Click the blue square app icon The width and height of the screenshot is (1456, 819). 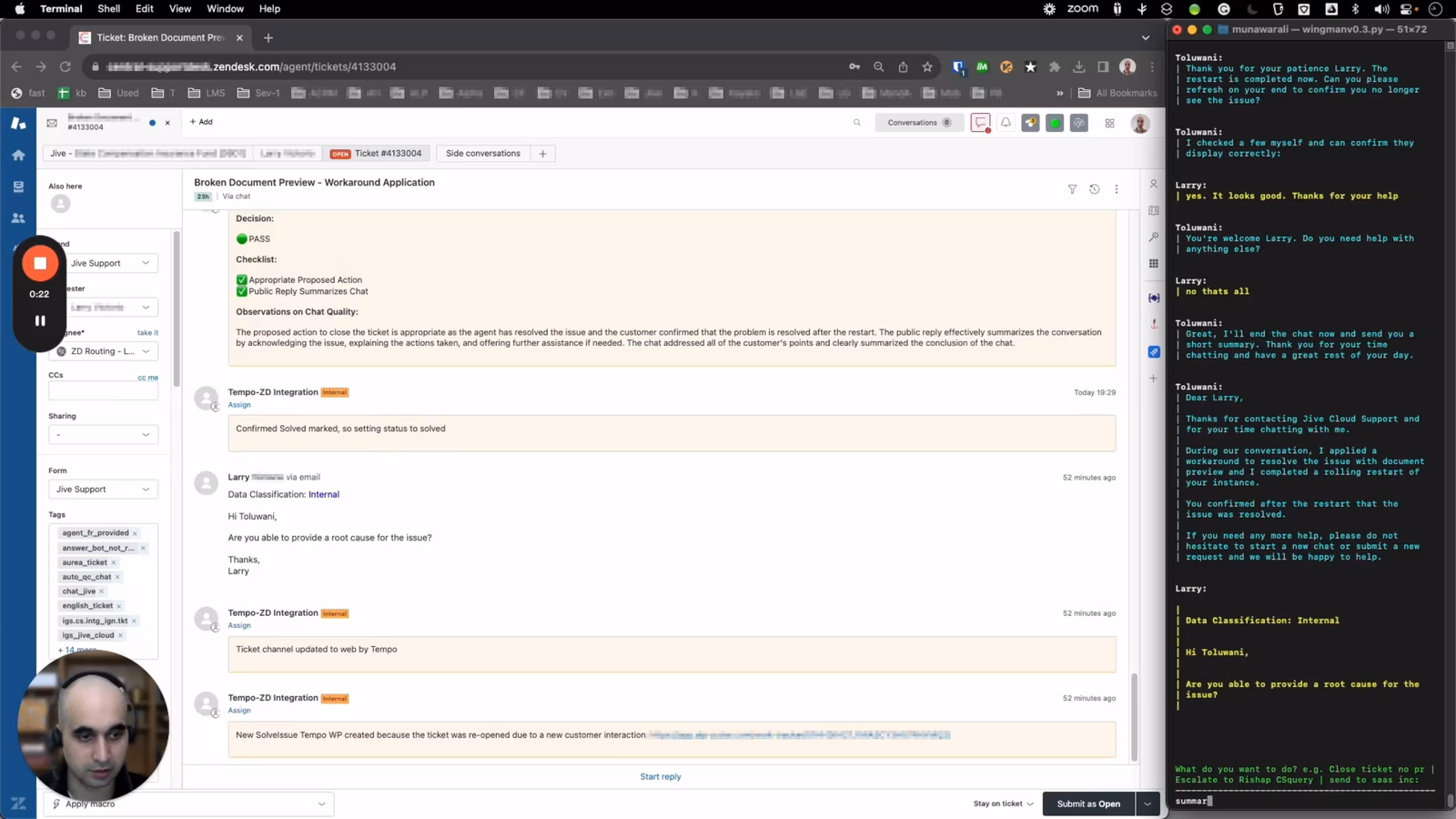tap(1154, 351)
